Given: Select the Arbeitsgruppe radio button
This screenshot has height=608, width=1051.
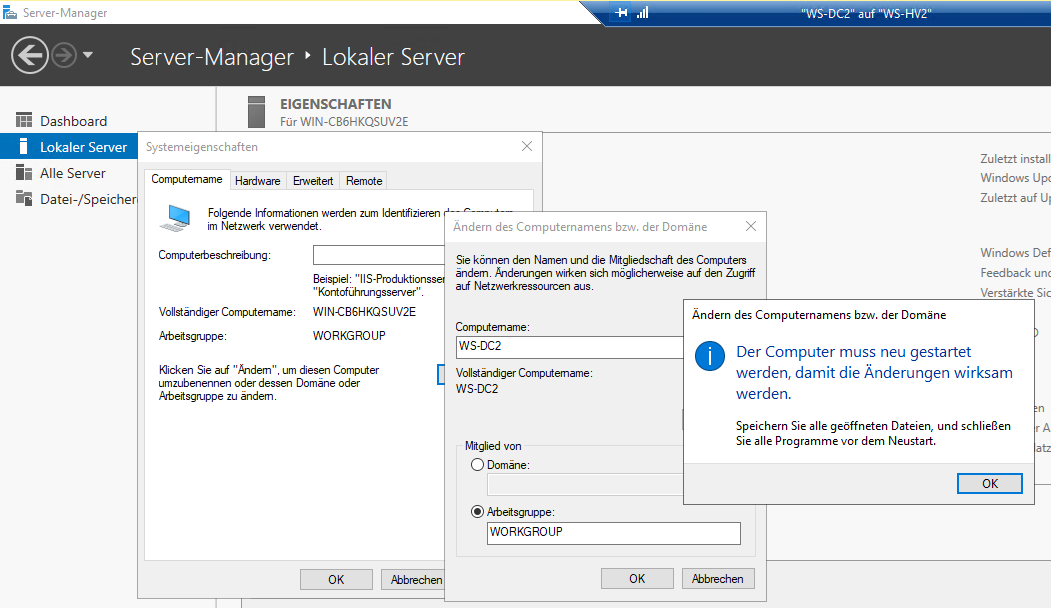Looking at the screenshot, I should pyautogui.click(x=477, y=511).
